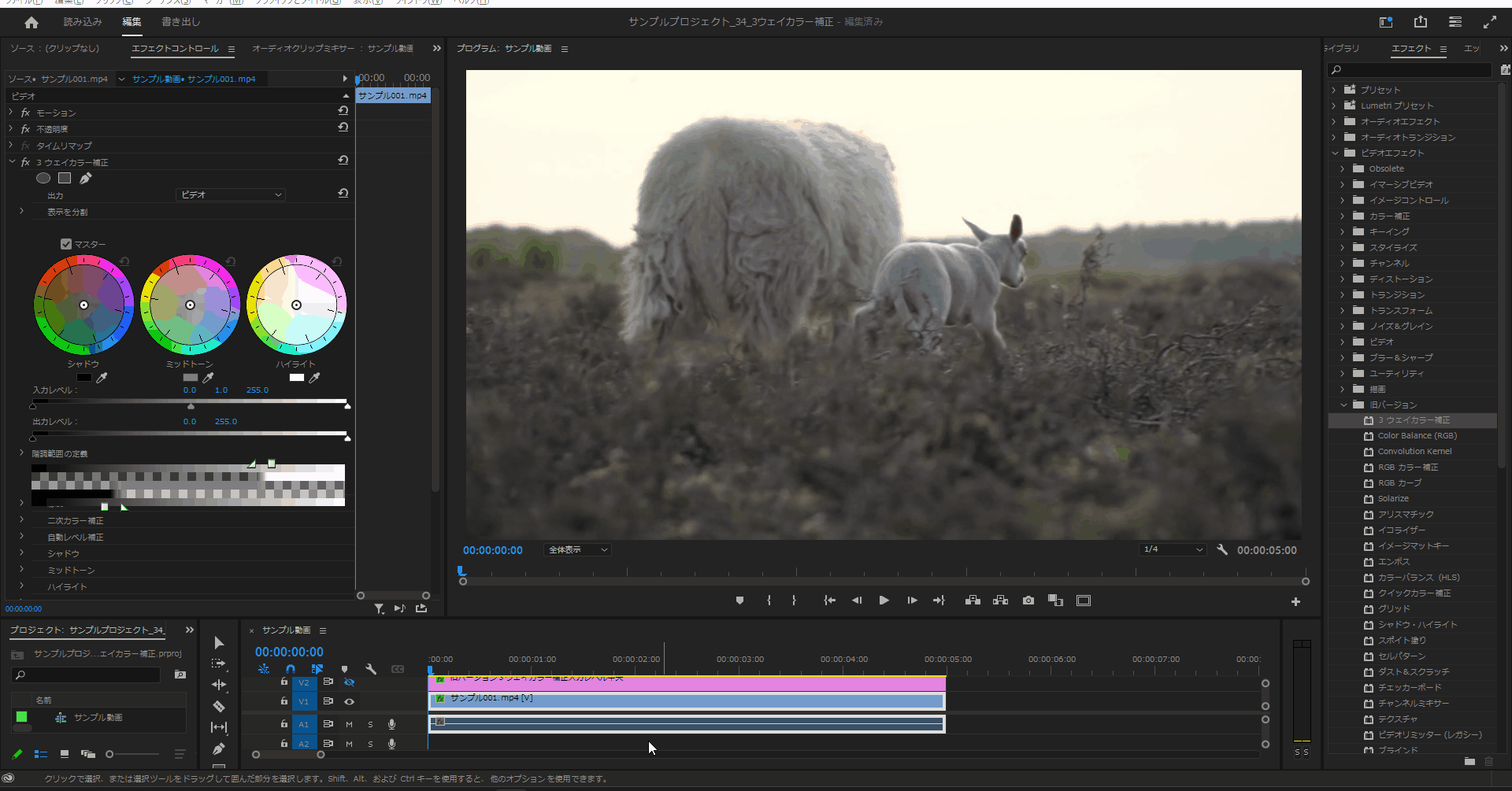The width and height of the screenshot is (1512, 791).
Task: Click the ハイライト white color swatch
Action: pyautogui.click(x=296, y=378)
